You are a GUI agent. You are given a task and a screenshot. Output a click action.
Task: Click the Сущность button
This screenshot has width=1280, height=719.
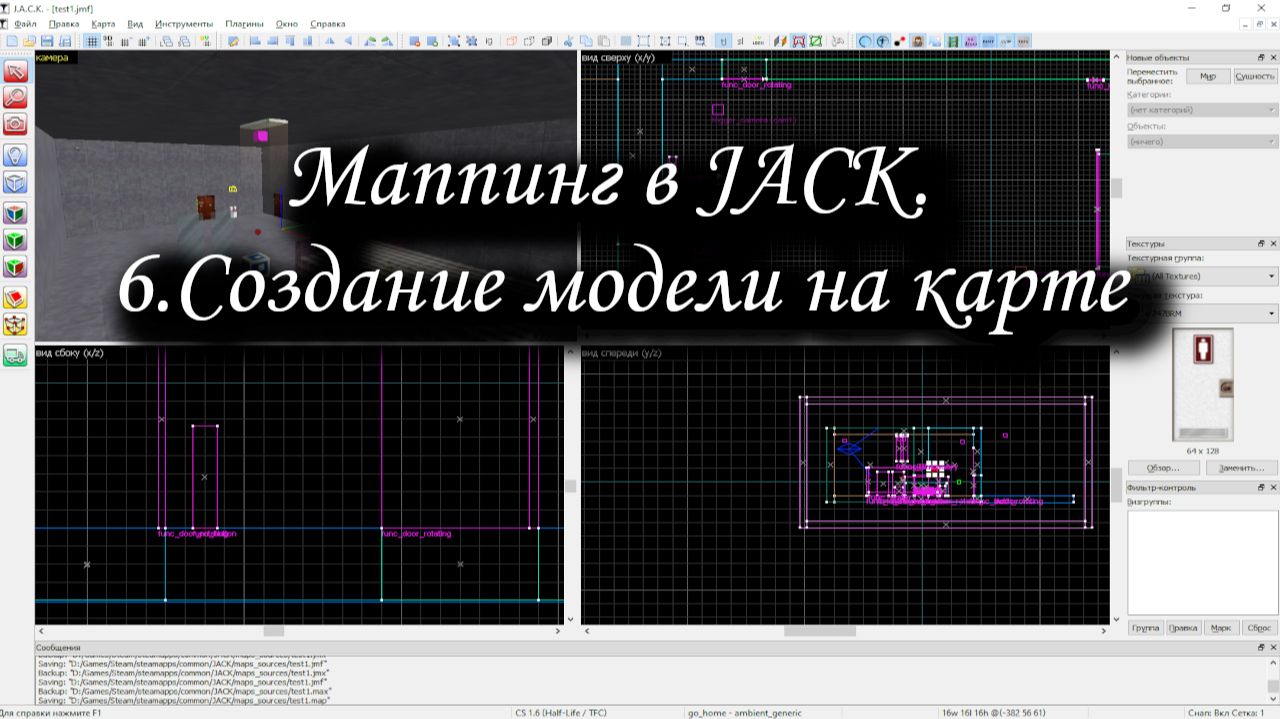pyautogui.click(x=1254, y=76)
